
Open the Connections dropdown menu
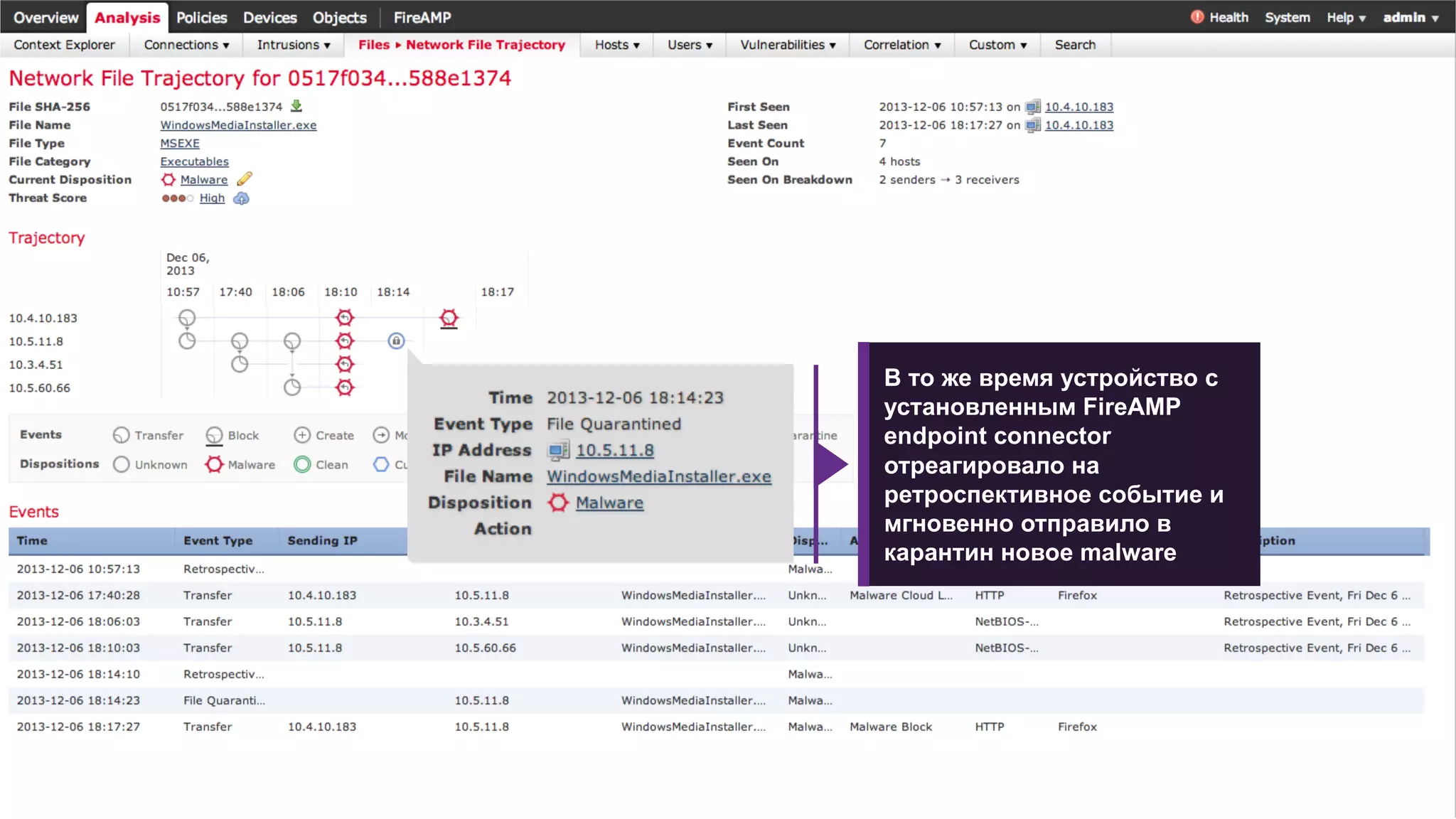pyautogui.click(x=186, y=45)
